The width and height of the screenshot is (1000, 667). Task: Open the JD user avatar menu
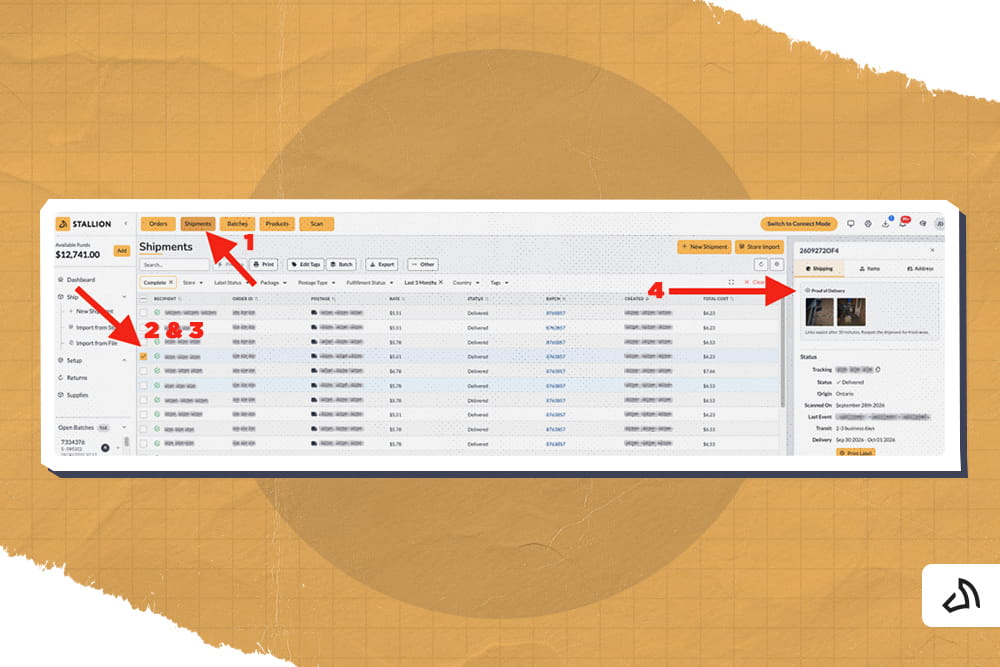[939, 224]
